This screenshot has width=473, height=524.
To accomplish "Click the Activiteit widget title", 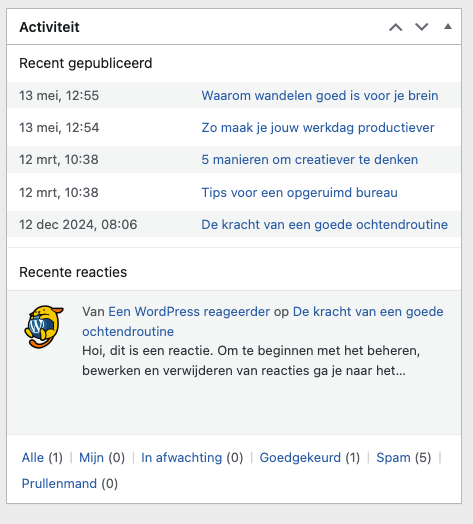I will pos(49,27).
